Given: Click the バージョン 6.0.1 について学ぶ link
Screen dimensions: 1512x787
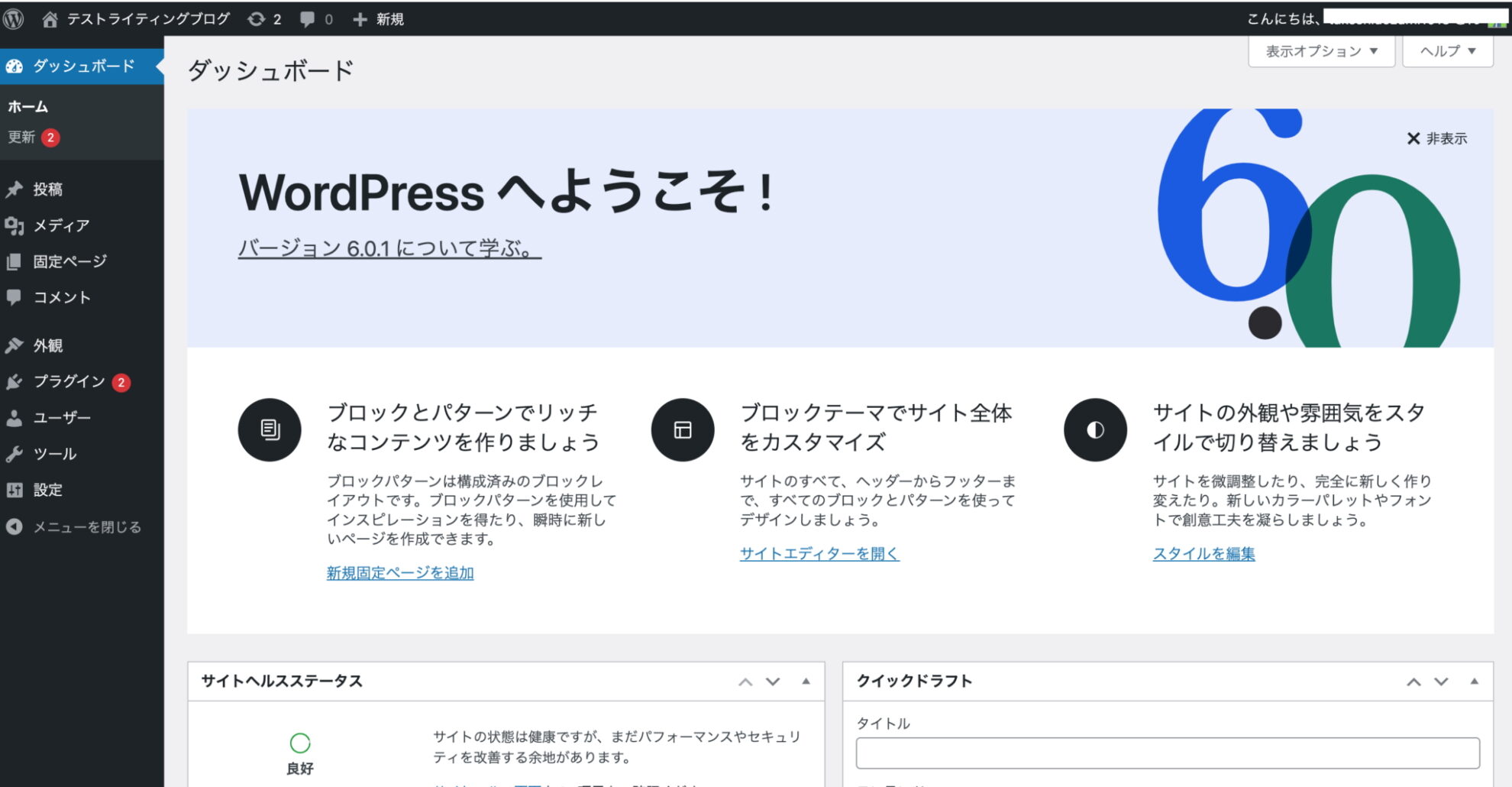Looking at the screenshot, I should (x=389, y=248).
